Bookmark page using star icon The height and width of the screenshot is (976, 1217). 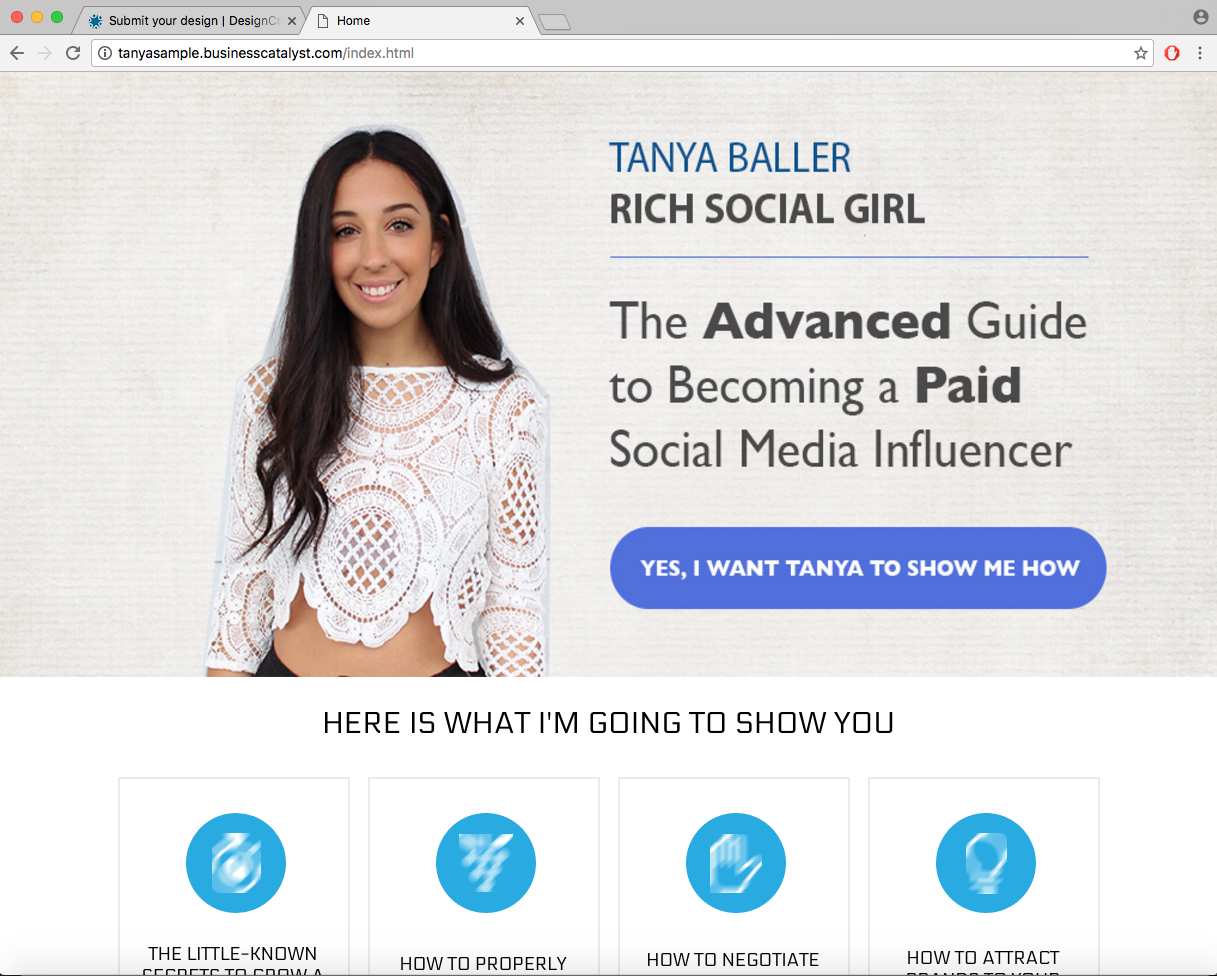coord(1140,53)
